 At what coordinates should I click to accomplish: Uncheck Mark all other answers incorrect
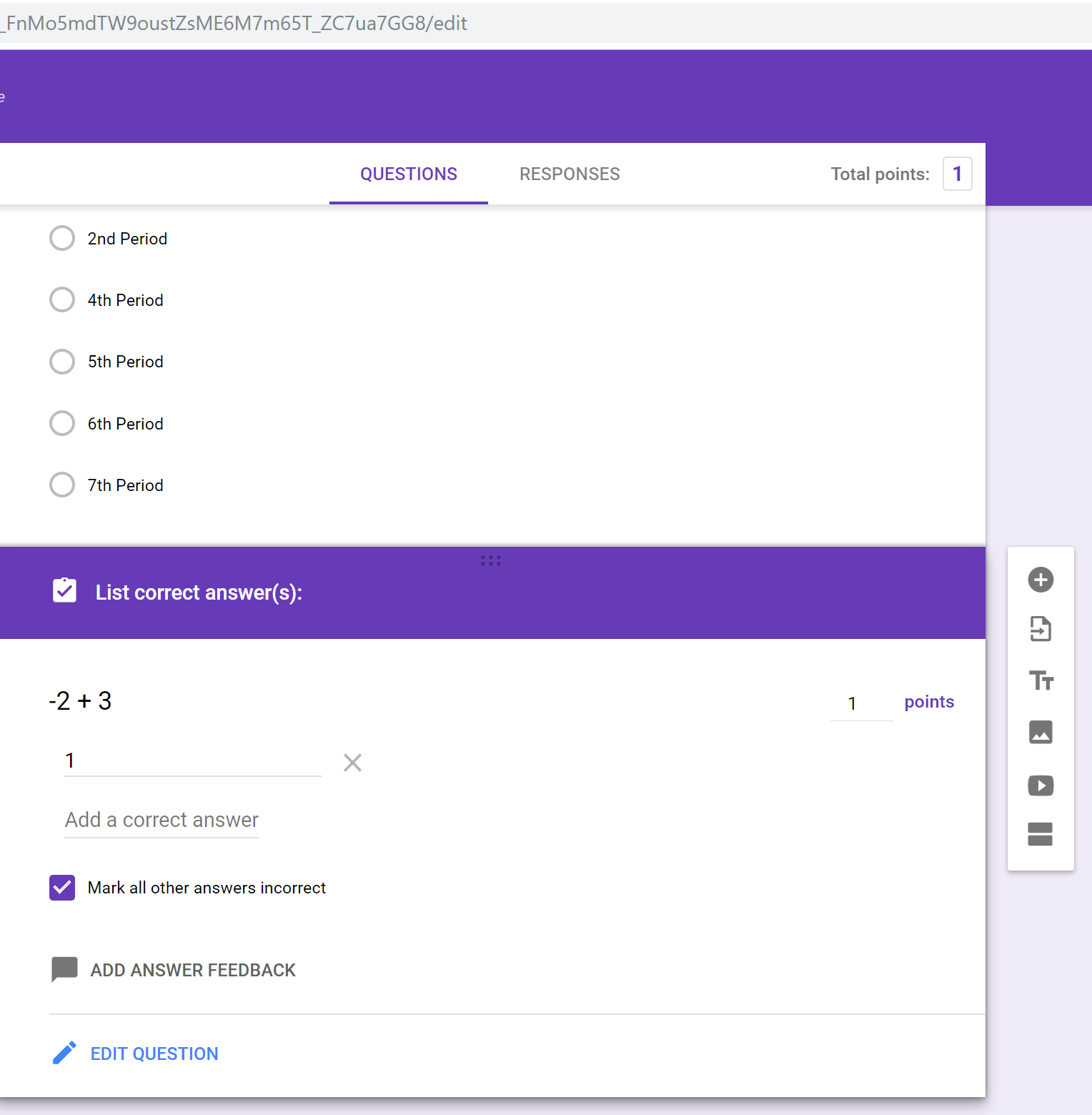62,887
